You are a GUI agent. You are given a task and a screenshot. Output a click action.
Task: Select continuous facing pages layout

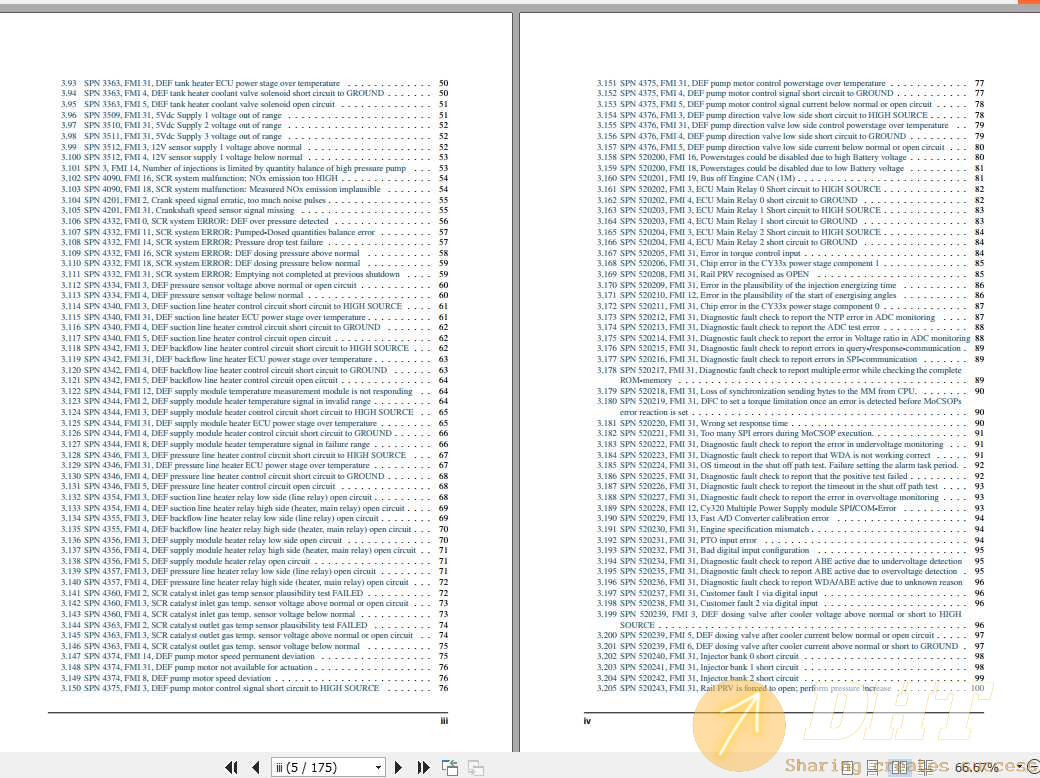click(x=924, y=767)
